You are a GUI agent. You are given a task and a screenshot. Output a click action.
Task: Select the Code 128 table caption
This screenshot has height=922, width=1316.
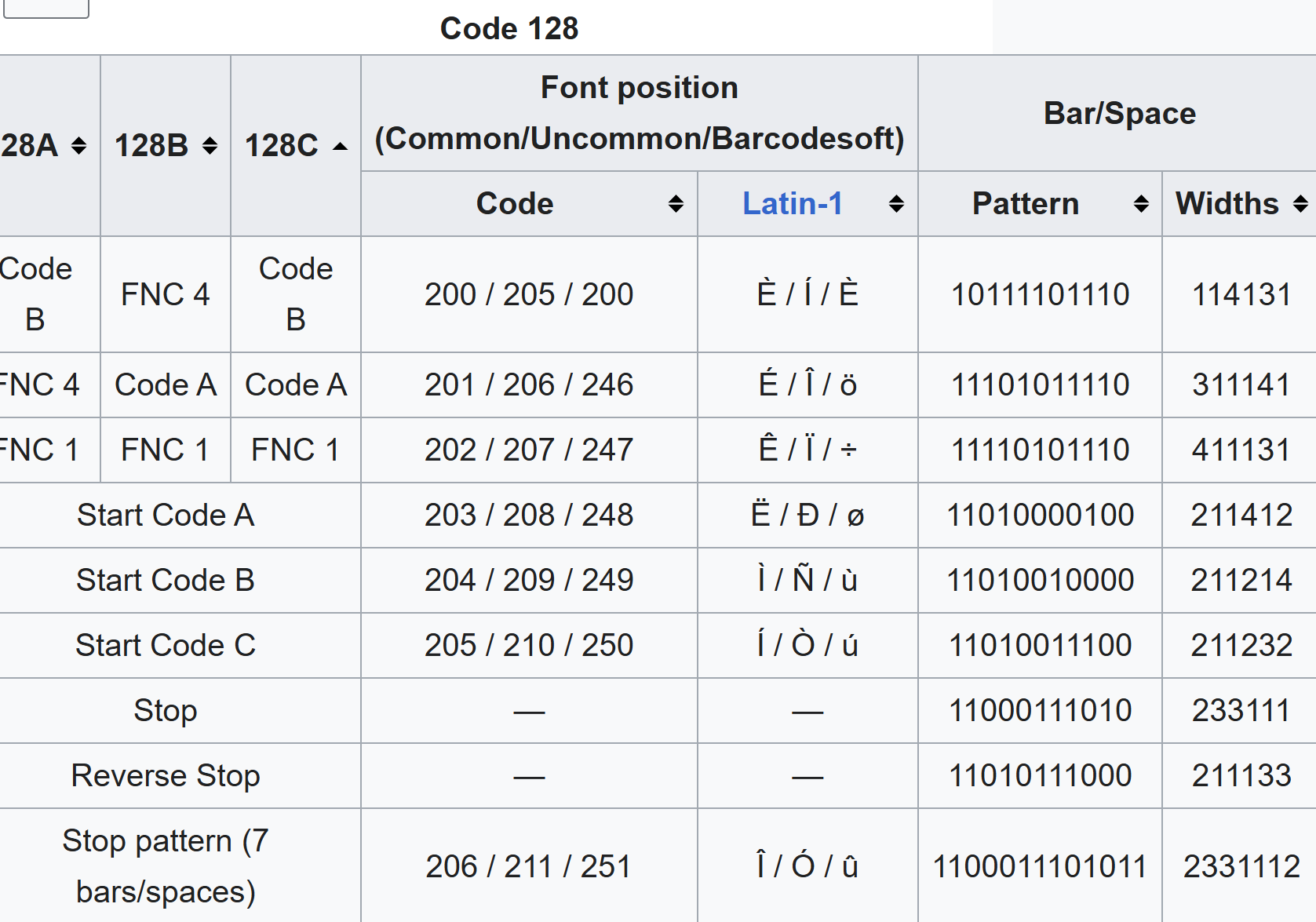click(509, 29)
